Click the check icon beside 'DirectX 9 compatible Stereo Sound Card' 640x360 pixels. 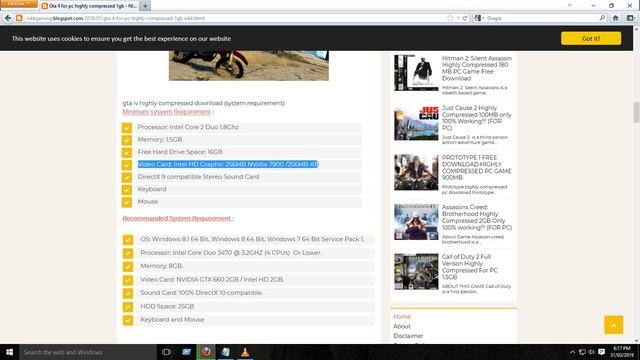pyautogui.click(x=127, y=177)
